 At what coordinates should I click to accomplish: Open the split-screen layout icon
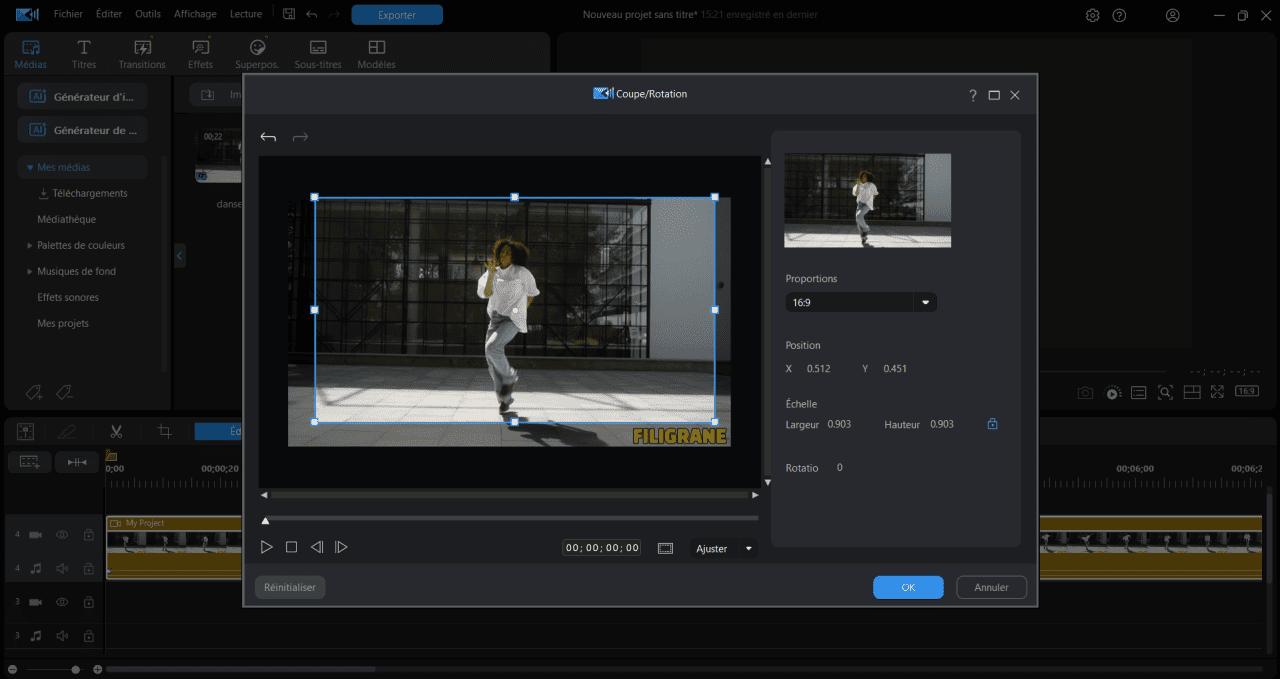click(x=1192, y=392)
